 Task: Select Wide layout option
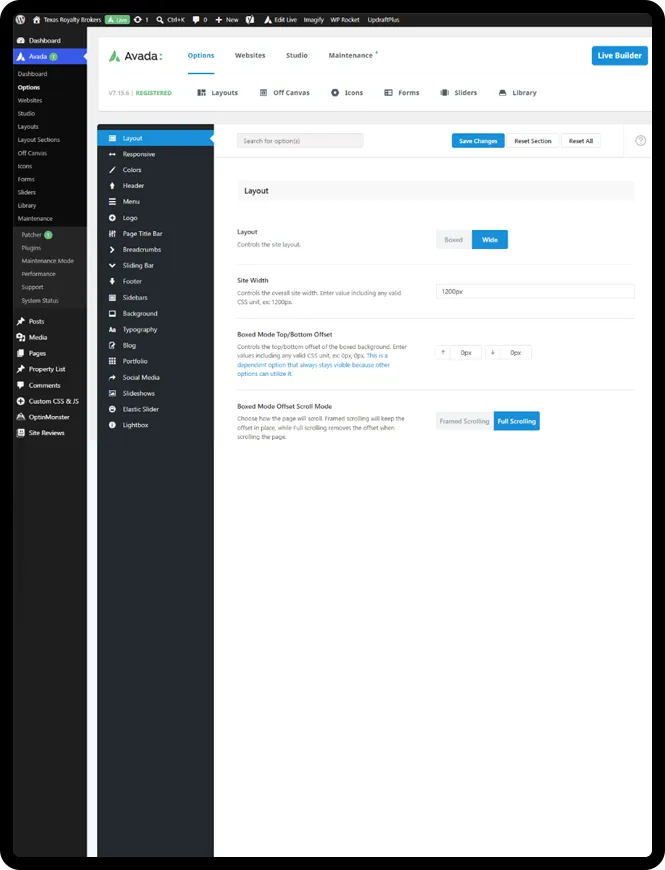click(490, 240)
